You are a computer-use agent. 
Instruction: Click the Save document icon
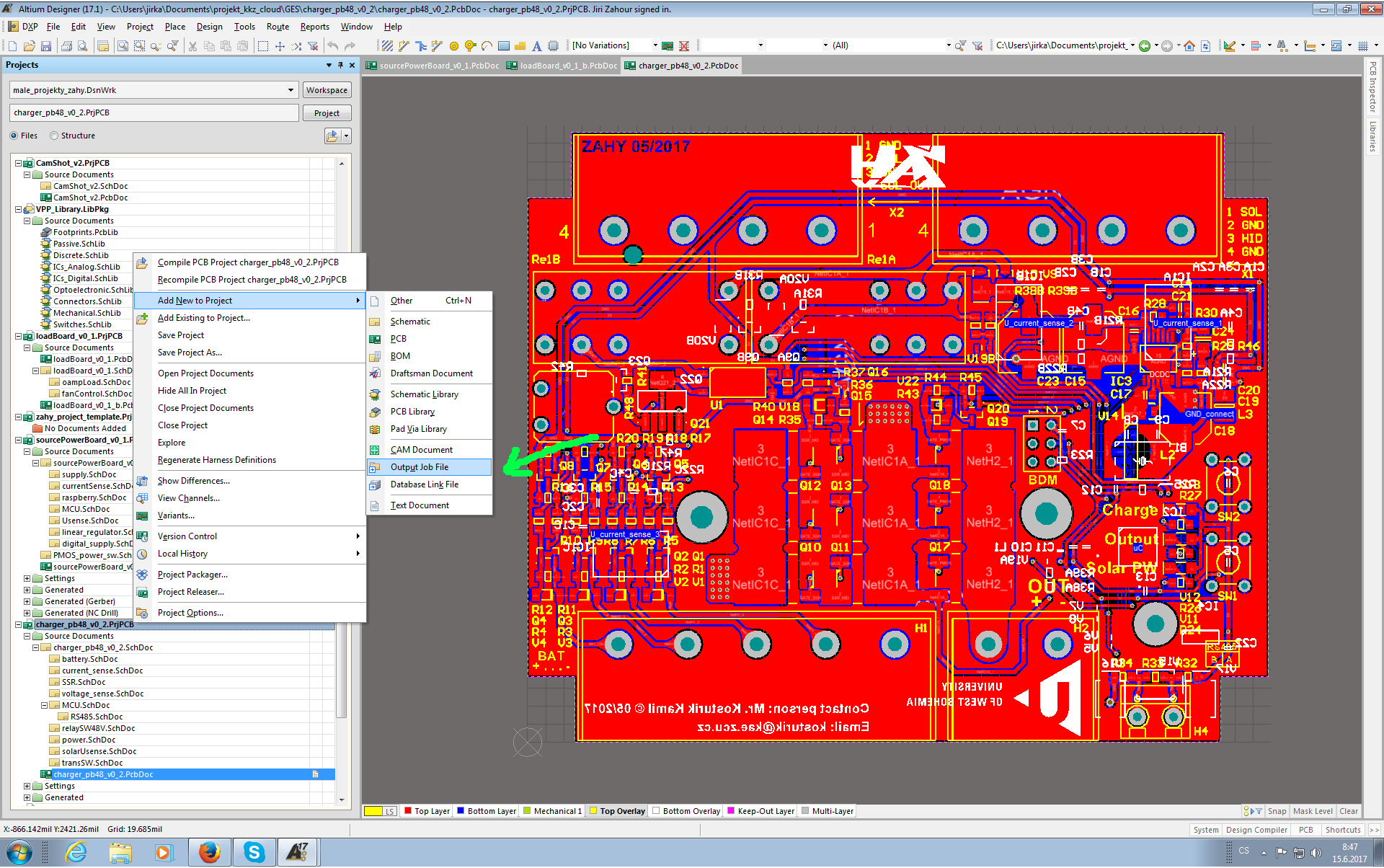click(x=45, y=46)
